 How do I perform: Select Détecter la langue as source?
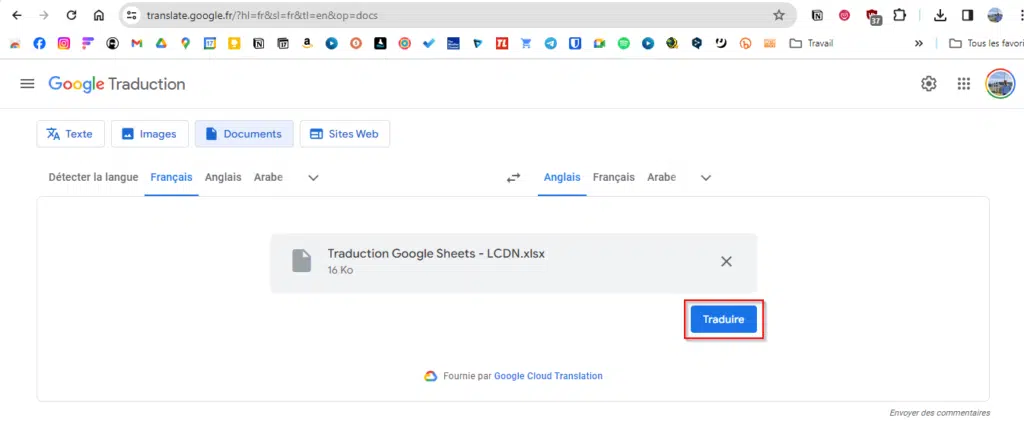click(x=93, y=178)
